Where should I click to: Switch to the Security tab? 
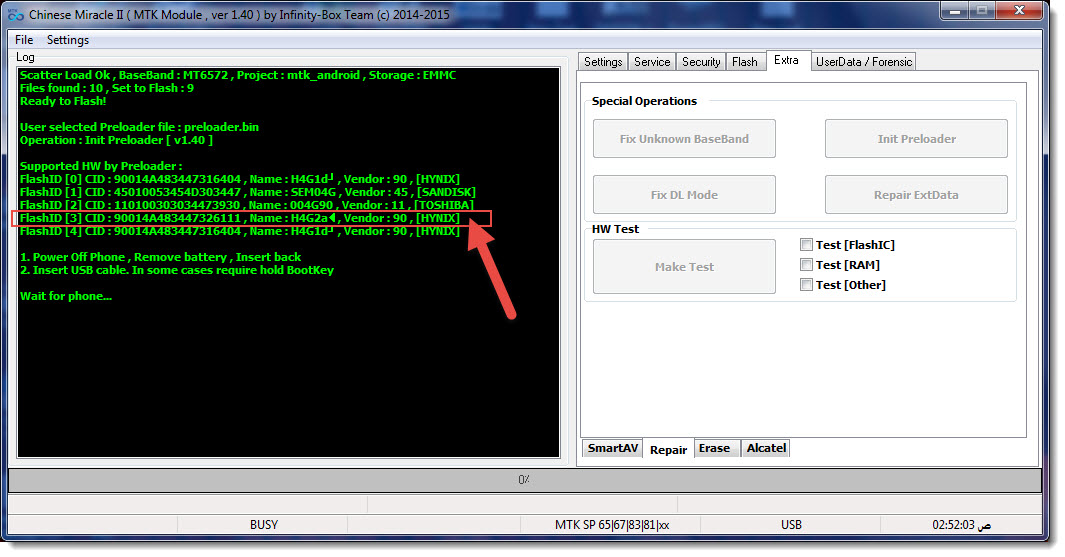(701, 62)
